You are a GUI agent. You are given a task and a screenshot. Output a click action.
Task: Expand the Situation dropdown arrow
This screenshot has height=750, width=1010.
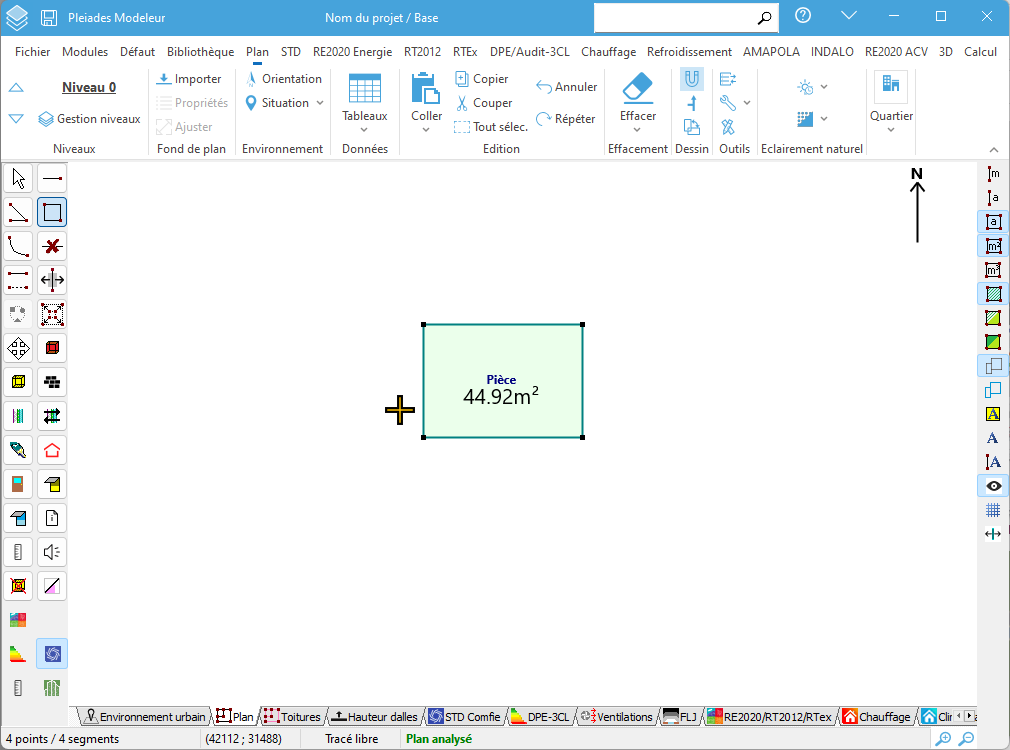pyautogui.click(x=319, y=103)
